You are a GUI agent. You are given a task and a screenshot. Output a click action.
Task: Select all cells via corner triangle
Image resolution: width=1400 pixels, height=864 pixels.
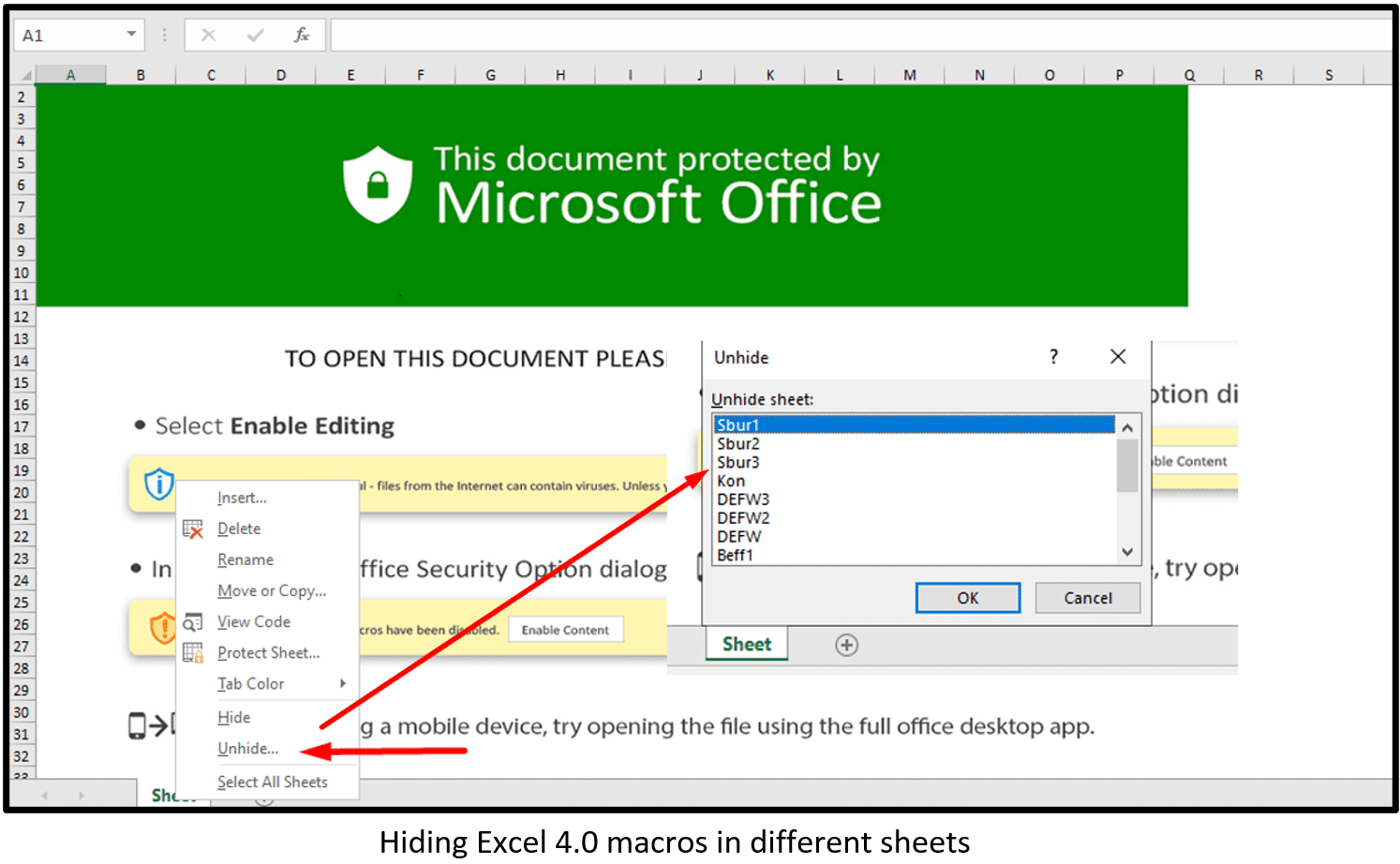[25, 75]
